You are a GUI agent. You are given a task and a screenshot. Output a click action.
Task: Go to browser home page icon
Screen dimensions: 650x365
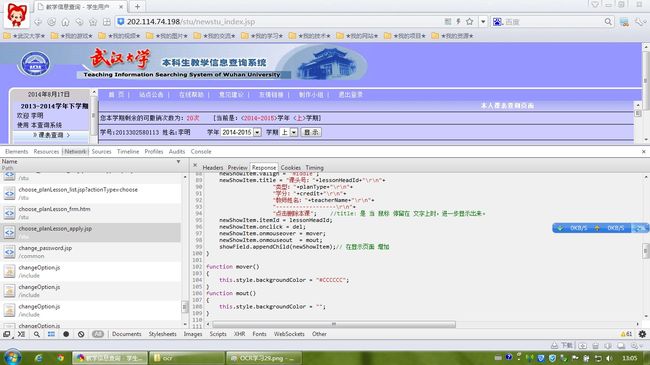click(65, 22)
